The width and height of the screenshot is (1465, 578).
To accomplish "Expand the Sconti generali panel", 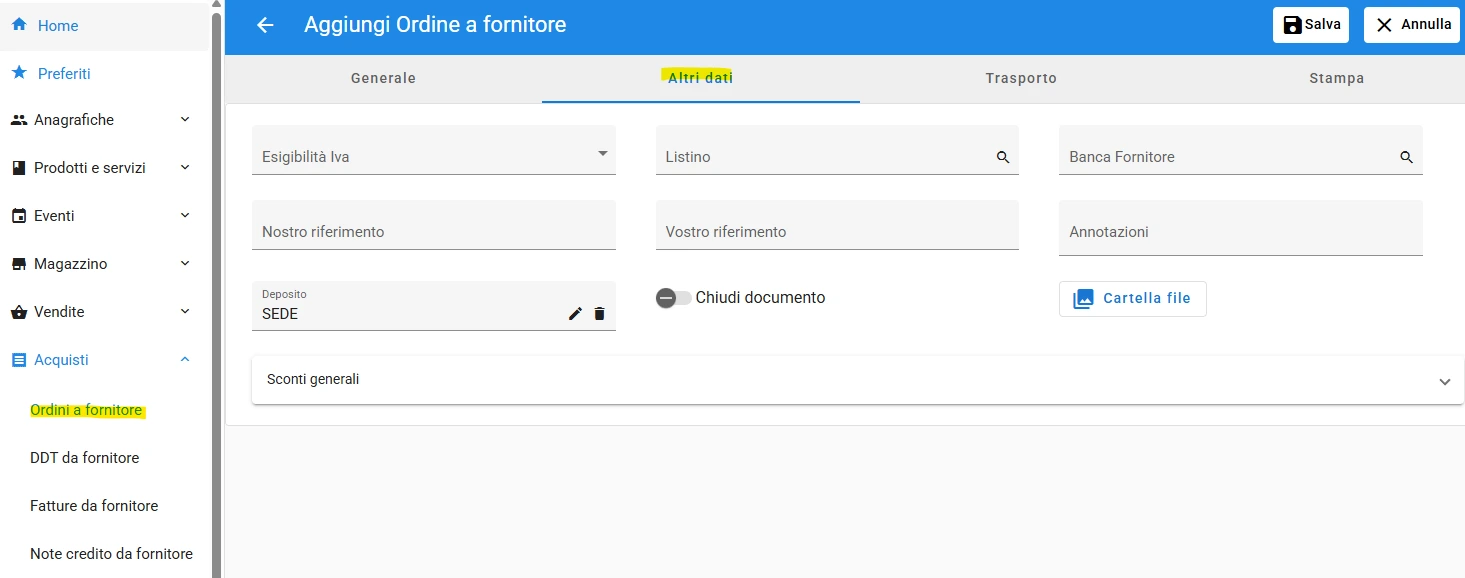I will (x=858, y=380).
